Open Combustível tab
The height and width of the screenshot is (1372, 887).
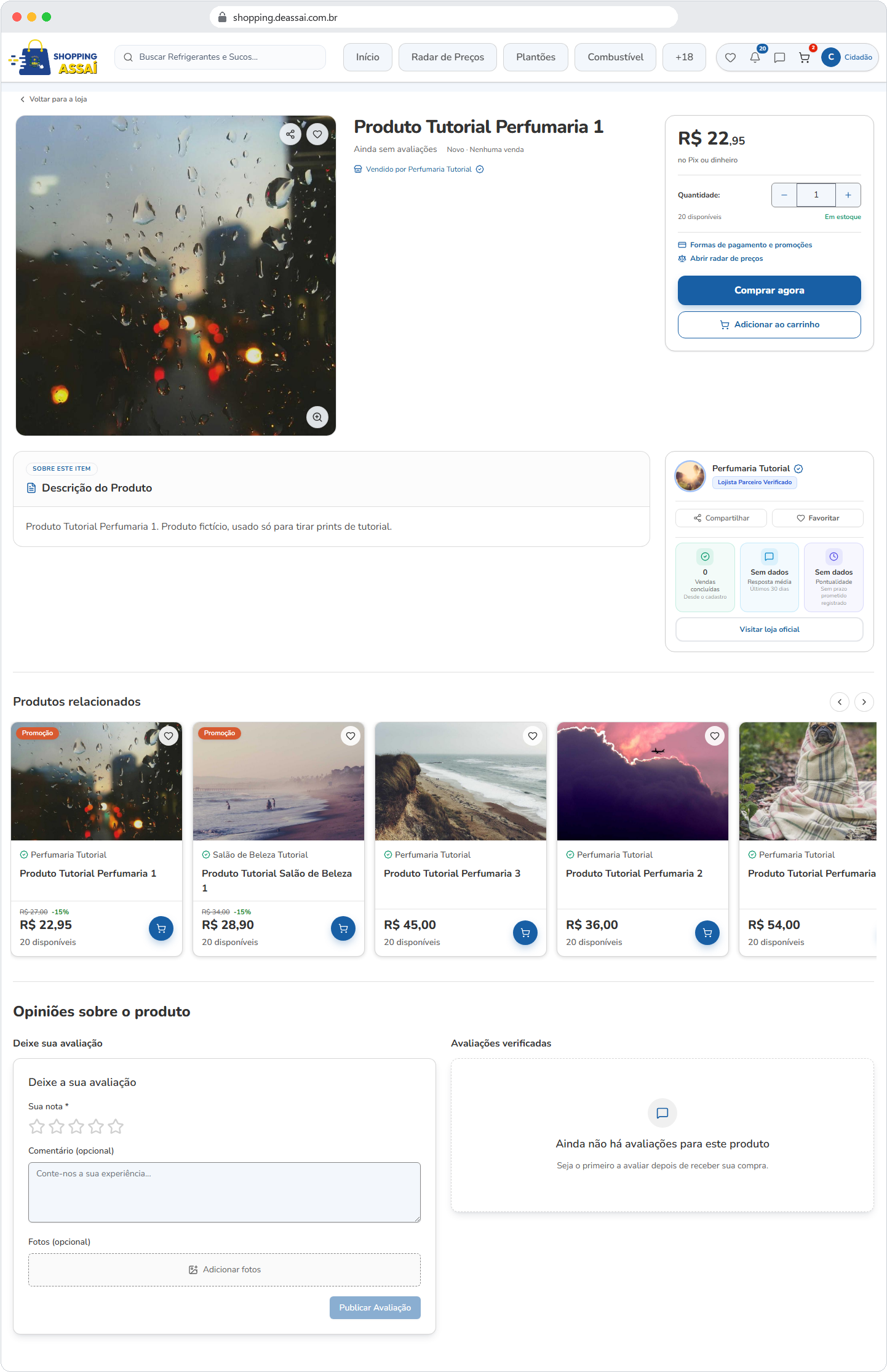pyautogui.click(x=616, y=57)
